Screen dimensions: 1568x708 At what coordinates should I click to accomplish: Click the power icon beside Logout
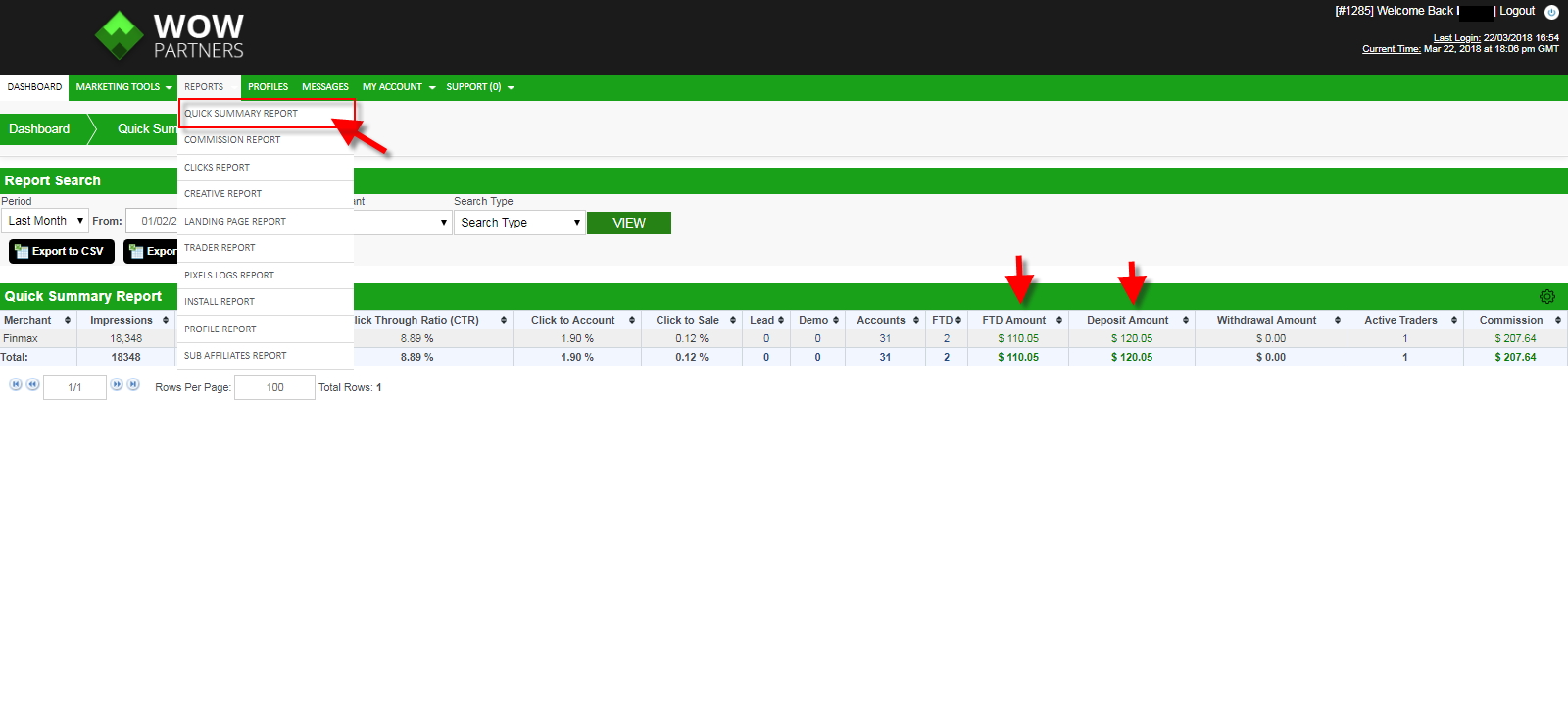pos(1551,12)
